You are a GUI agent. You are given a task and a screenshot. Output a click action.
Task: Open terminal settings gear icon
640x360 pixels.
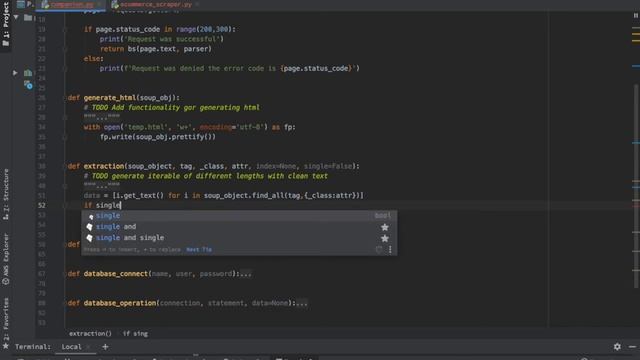click(617, 347)
